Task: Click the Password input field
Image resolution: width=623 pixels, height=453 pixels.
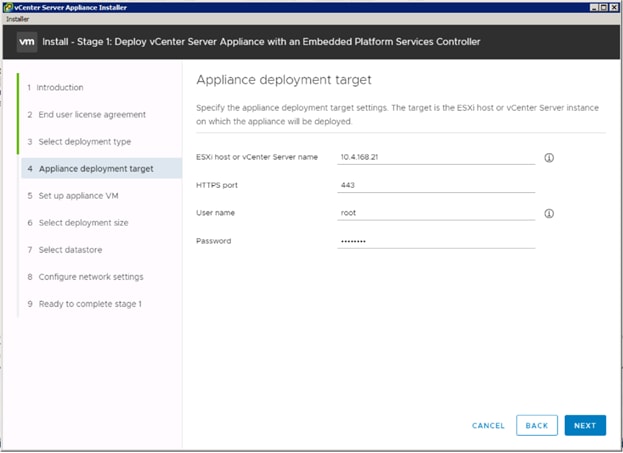Action: [x=436, y=241]
